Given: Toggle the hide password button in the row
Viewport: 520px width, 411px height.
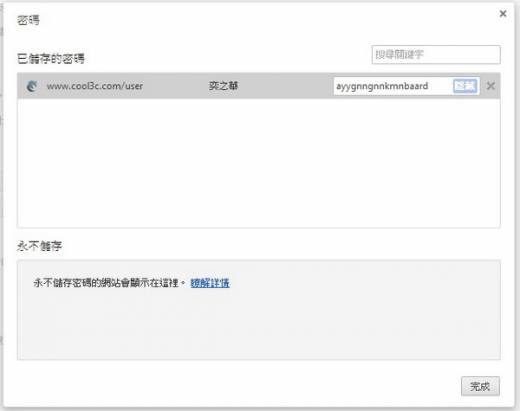Looking at the screenshot, I should pos(465,86).
